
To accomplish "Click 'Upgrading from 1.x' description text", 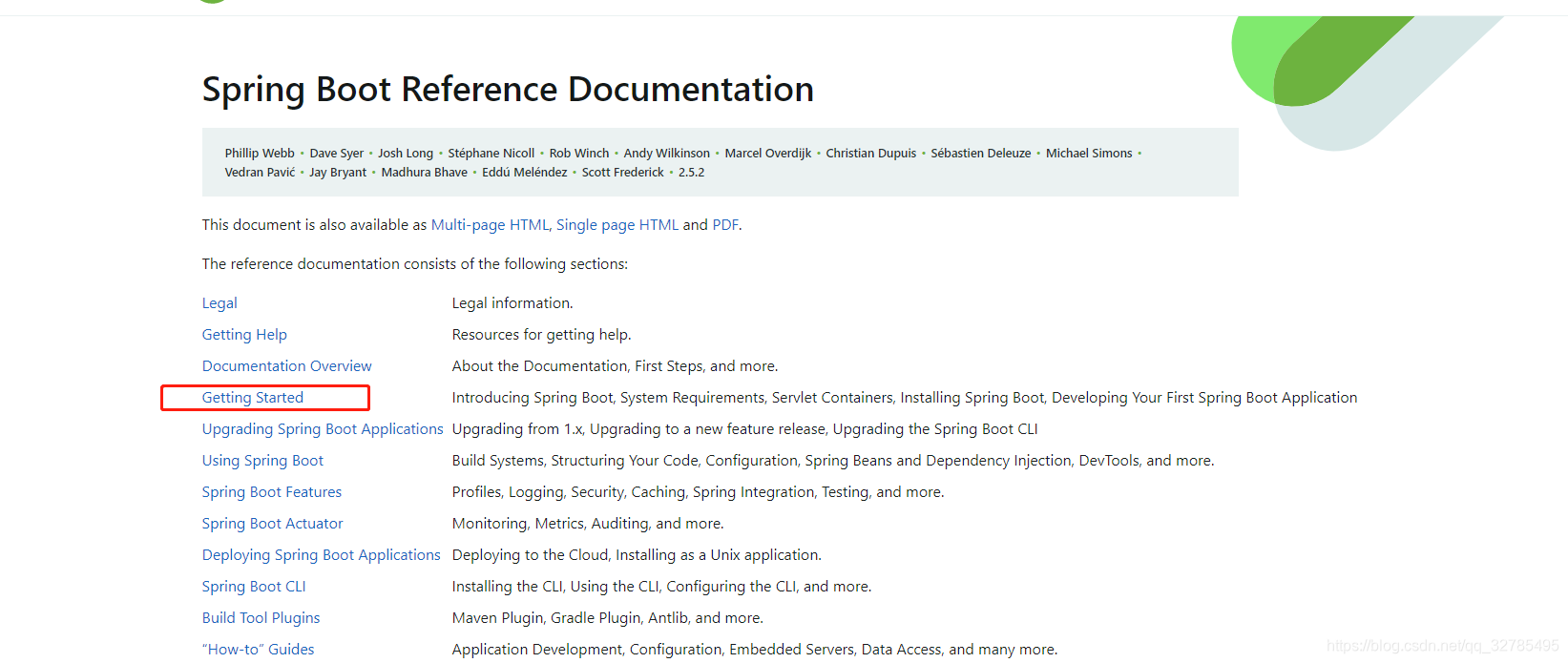I will (x=745, y=429).
